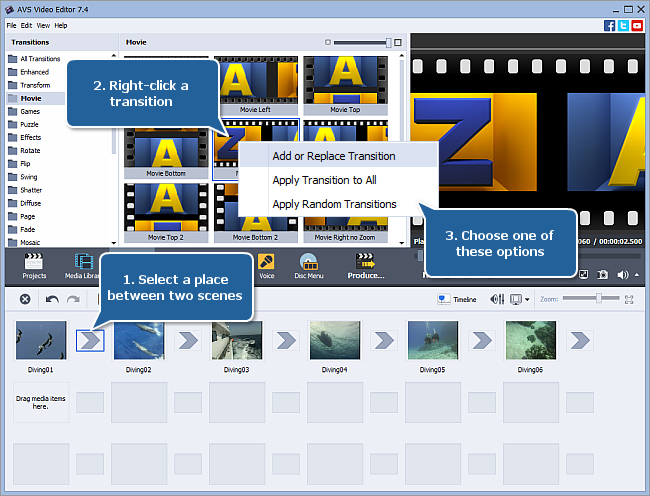Click the delete (X) timeline icon
650x496 pixels.
coord(25,299)
